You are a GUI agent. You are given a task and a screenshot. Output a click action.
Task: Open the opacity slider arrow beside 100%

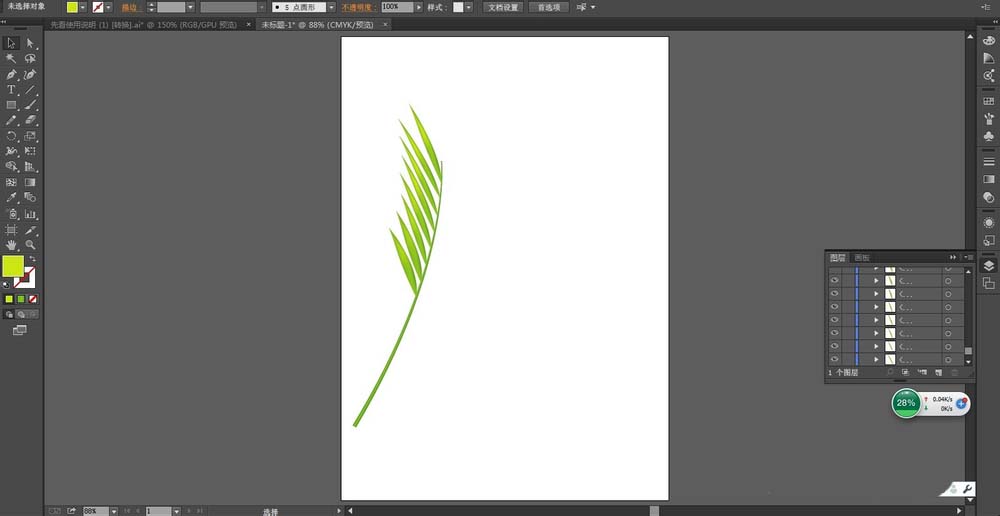pos(418,7)
